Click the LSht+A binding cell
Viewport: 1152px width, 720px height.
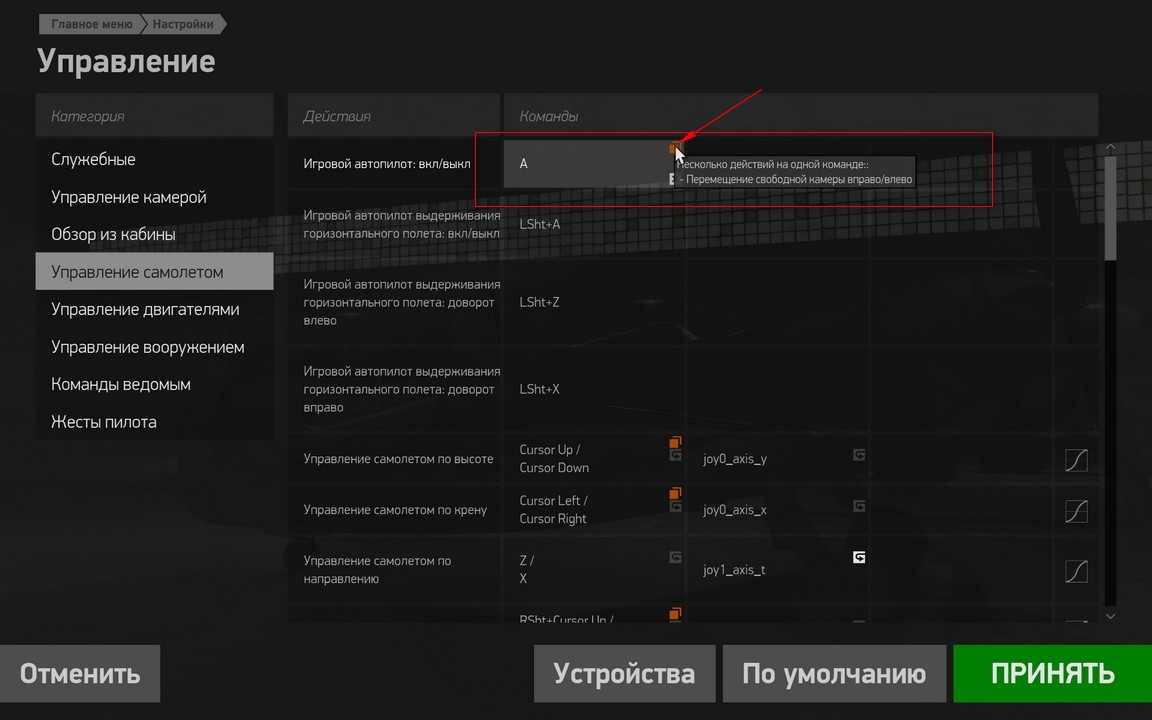(x=594, y=224)
